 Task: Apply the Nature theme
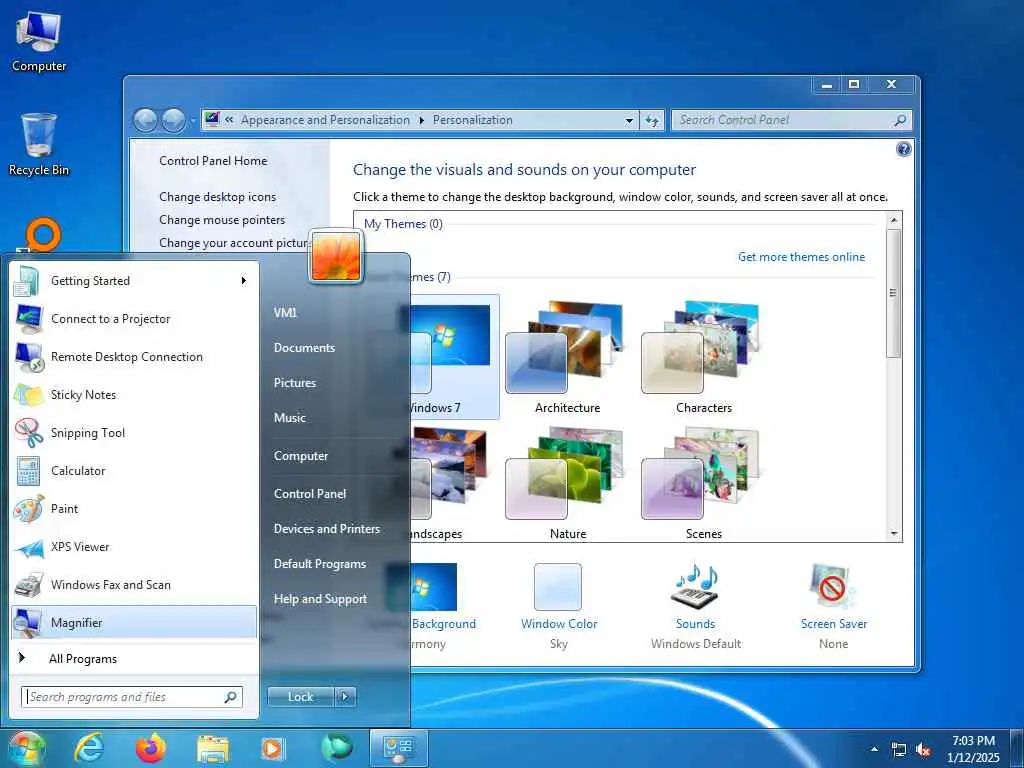pyautogui.click(x=567, y=482)
